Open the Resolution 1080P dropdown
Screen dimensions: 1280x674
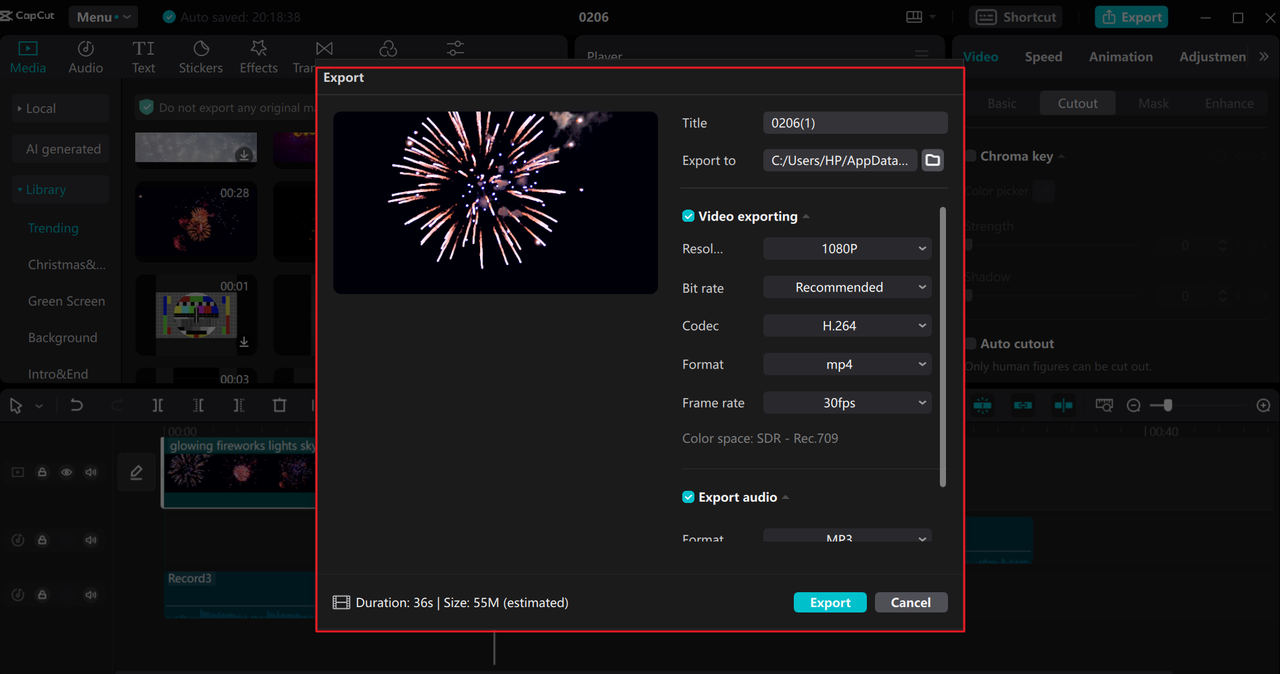point(847,248)
